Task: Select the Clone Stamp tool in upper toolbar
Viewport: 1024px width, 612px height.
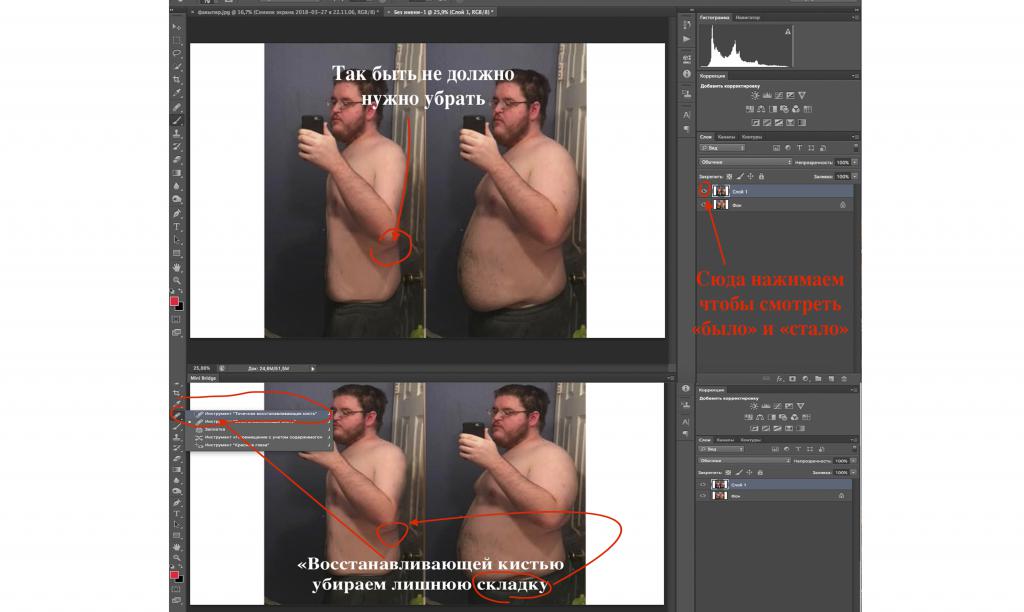Action: 177,133
